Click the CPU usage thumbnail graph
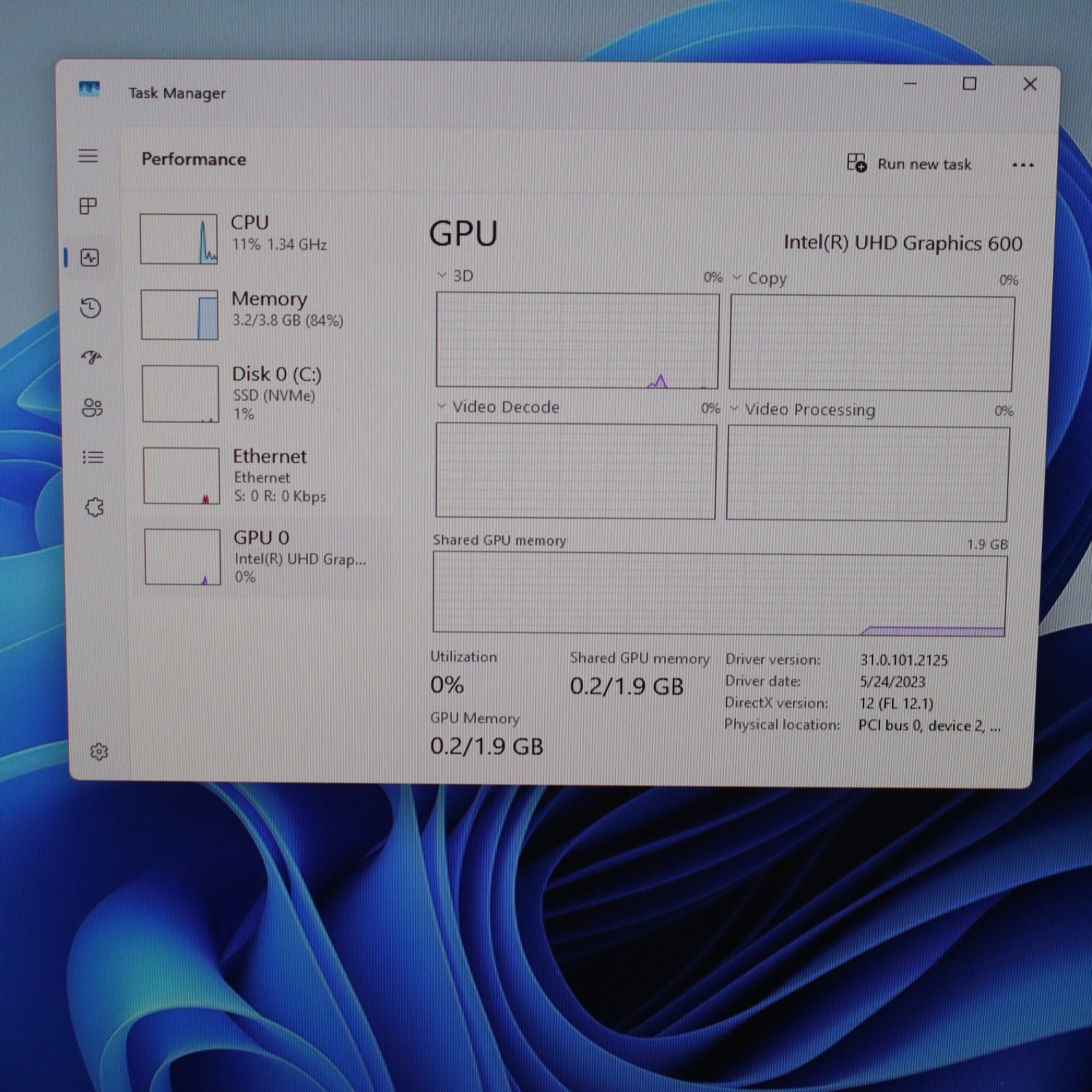The height and width of the screenshot is (1092, 1092). tap(178, 239)
